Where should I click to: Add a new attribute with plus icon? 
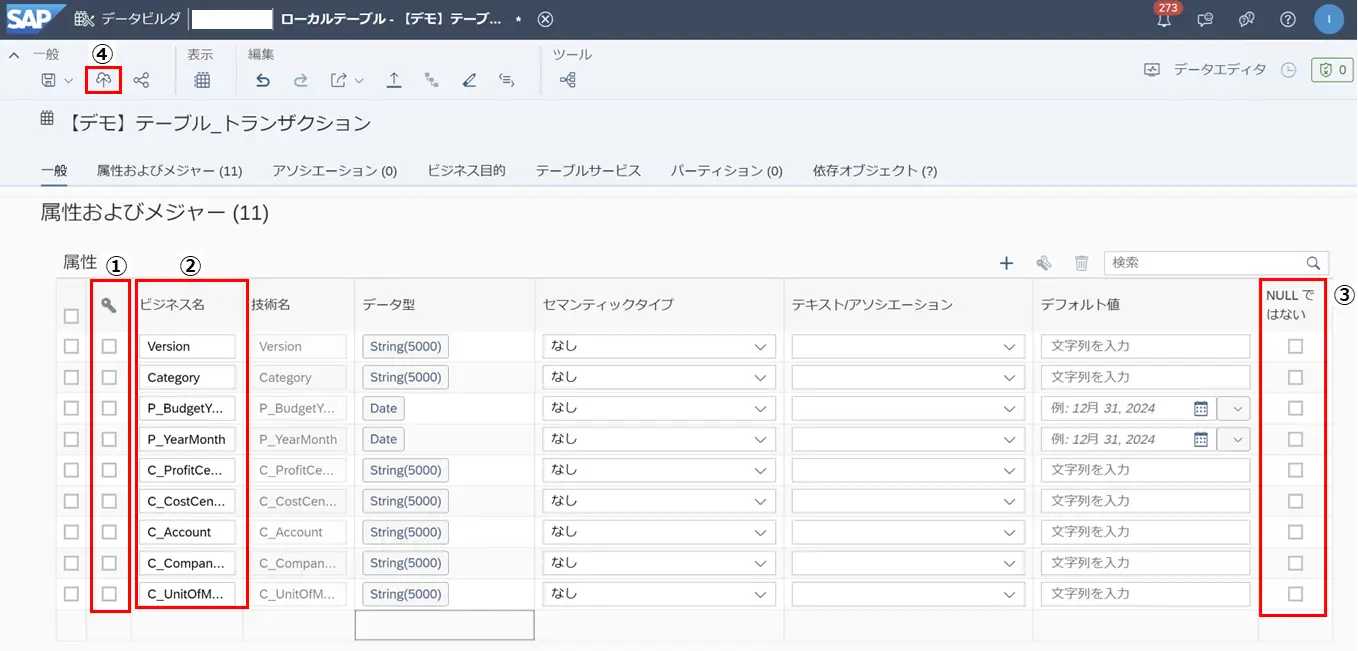point(1007,263)
